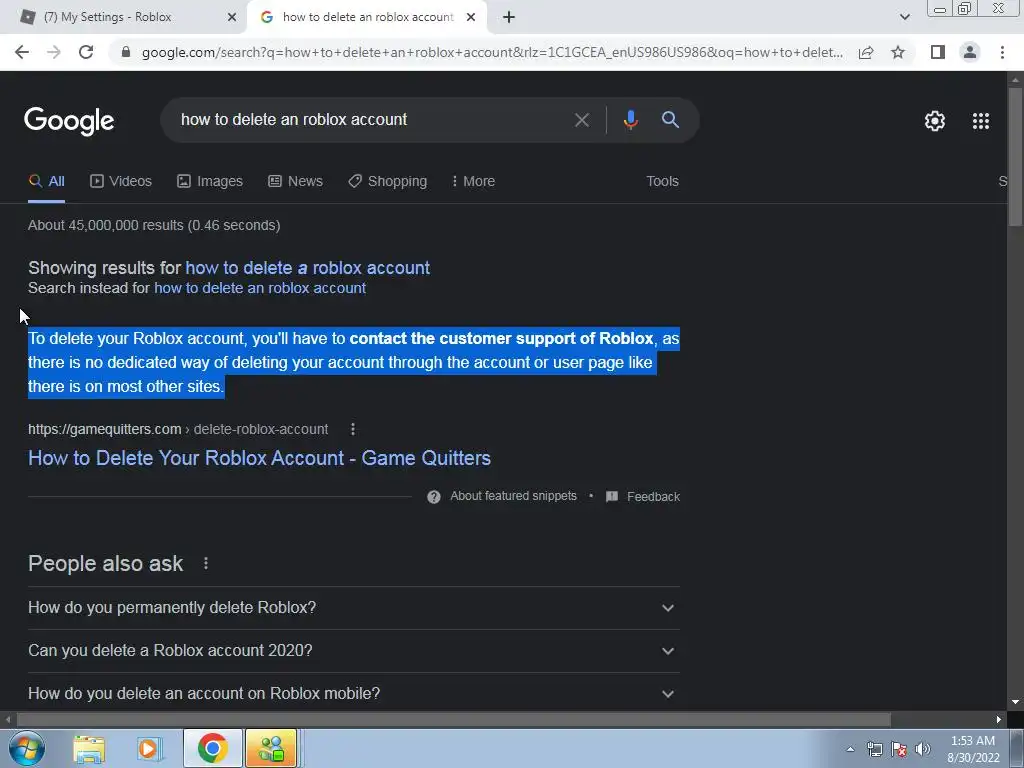
Task: Open the tab search dropdown arrow
Action: tap(904, 17)
